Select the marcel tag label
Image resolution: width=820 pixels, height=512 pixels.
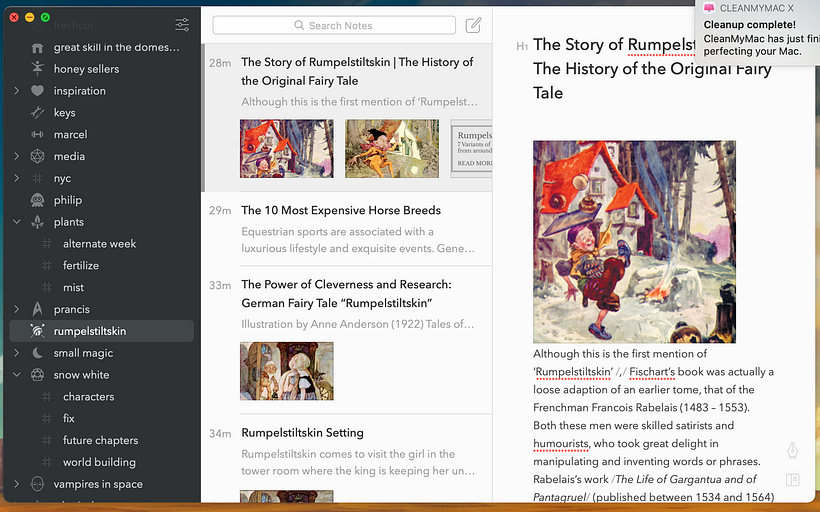pyautogui.click(x=70, y=134)
